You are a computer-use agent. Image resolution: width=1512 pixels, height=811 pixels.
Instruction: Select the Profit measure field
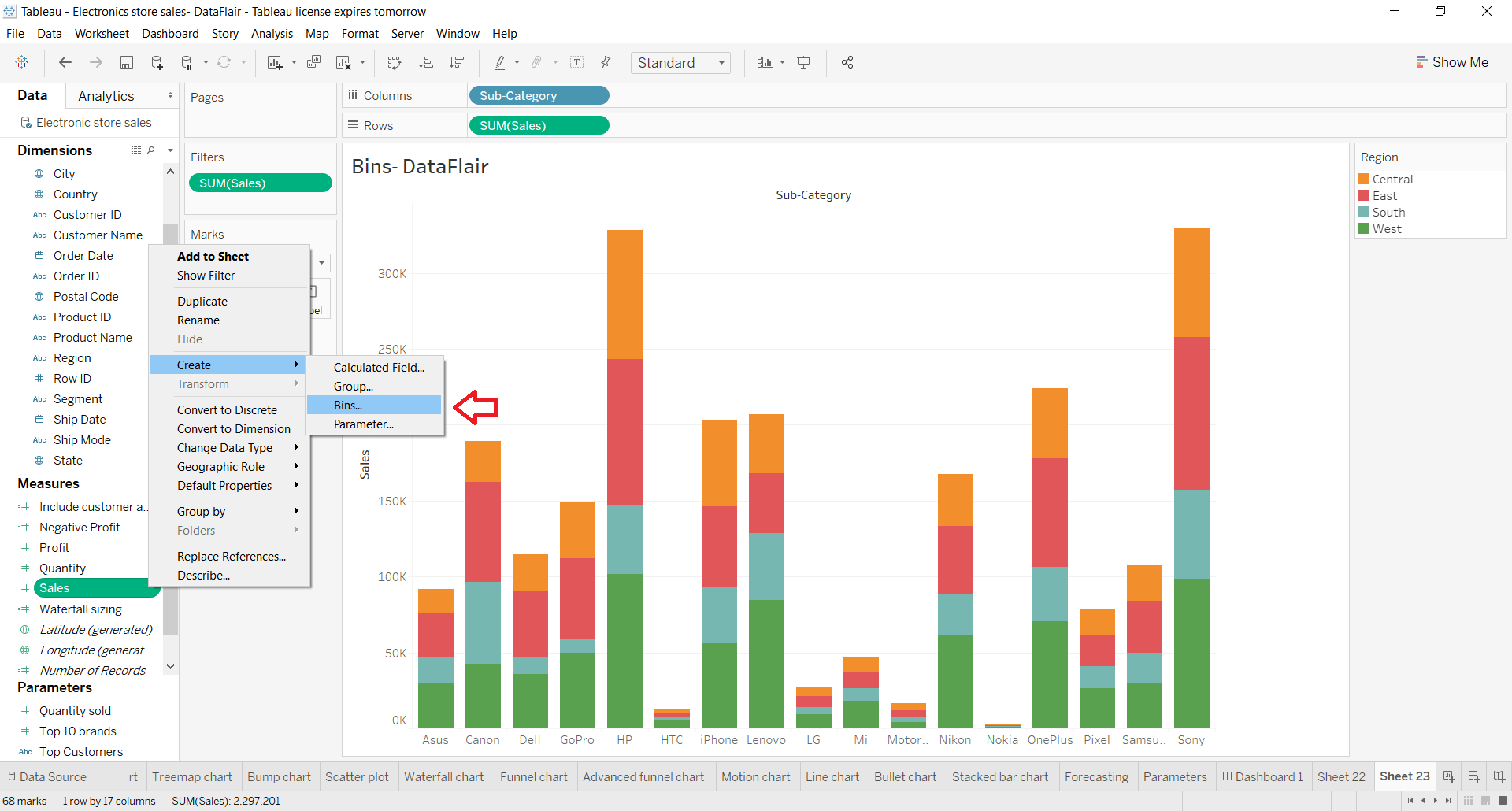54,547
